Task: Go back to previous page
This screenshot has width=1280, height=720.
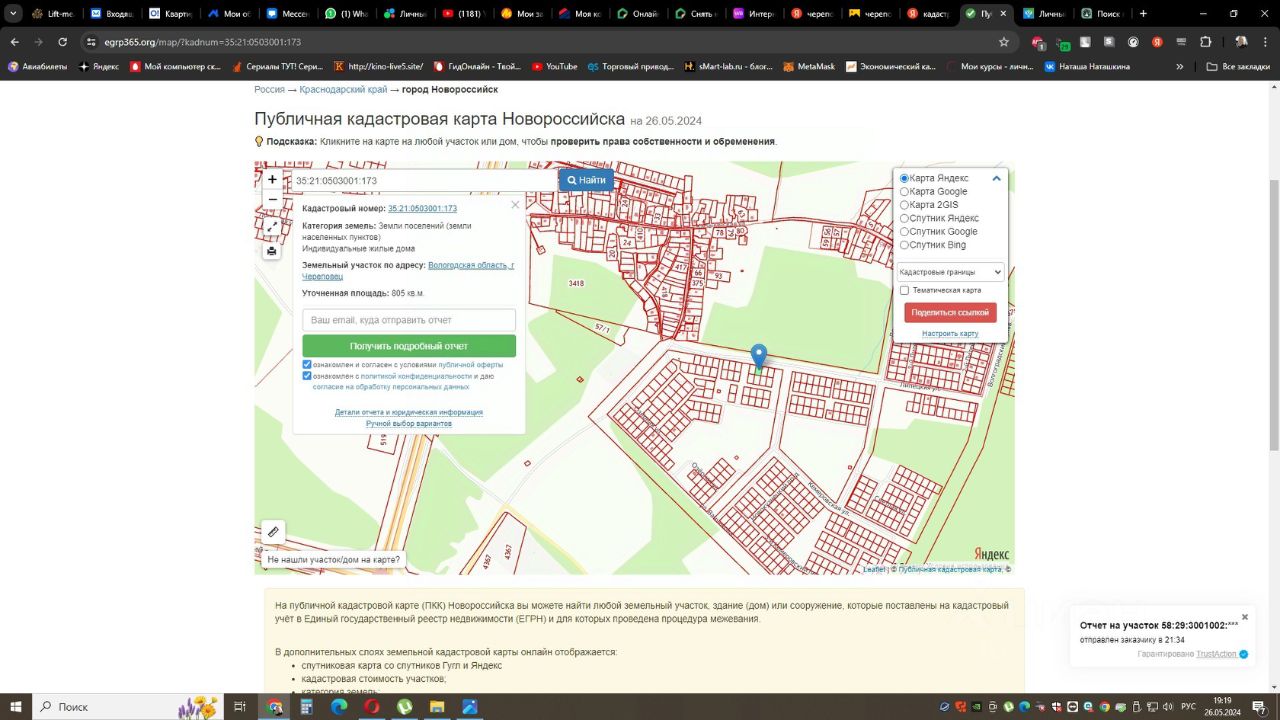Action: [14, 42]
